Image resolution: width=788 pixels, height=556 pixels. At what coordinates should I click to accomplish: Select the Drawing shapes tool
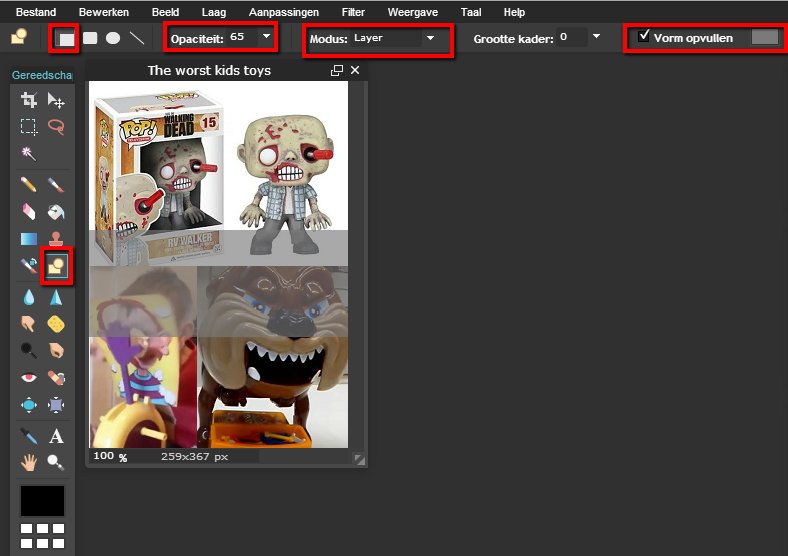point(56,265)
